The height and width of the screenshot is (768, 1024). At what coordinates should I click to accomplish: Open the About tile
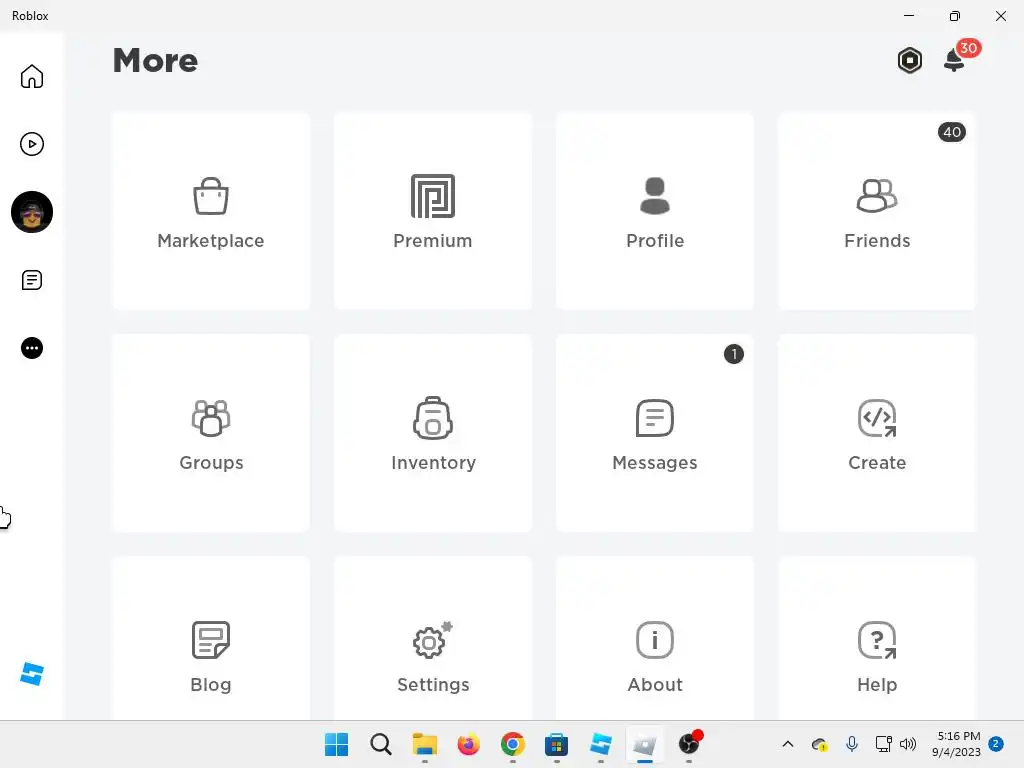pos(655,638)
